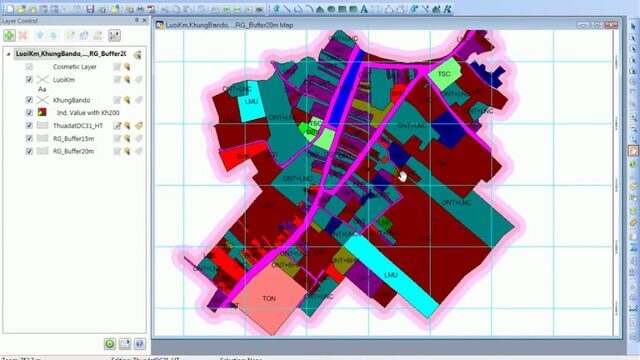Toggle selectable icon for LuoiKm layer

(127, 80)
